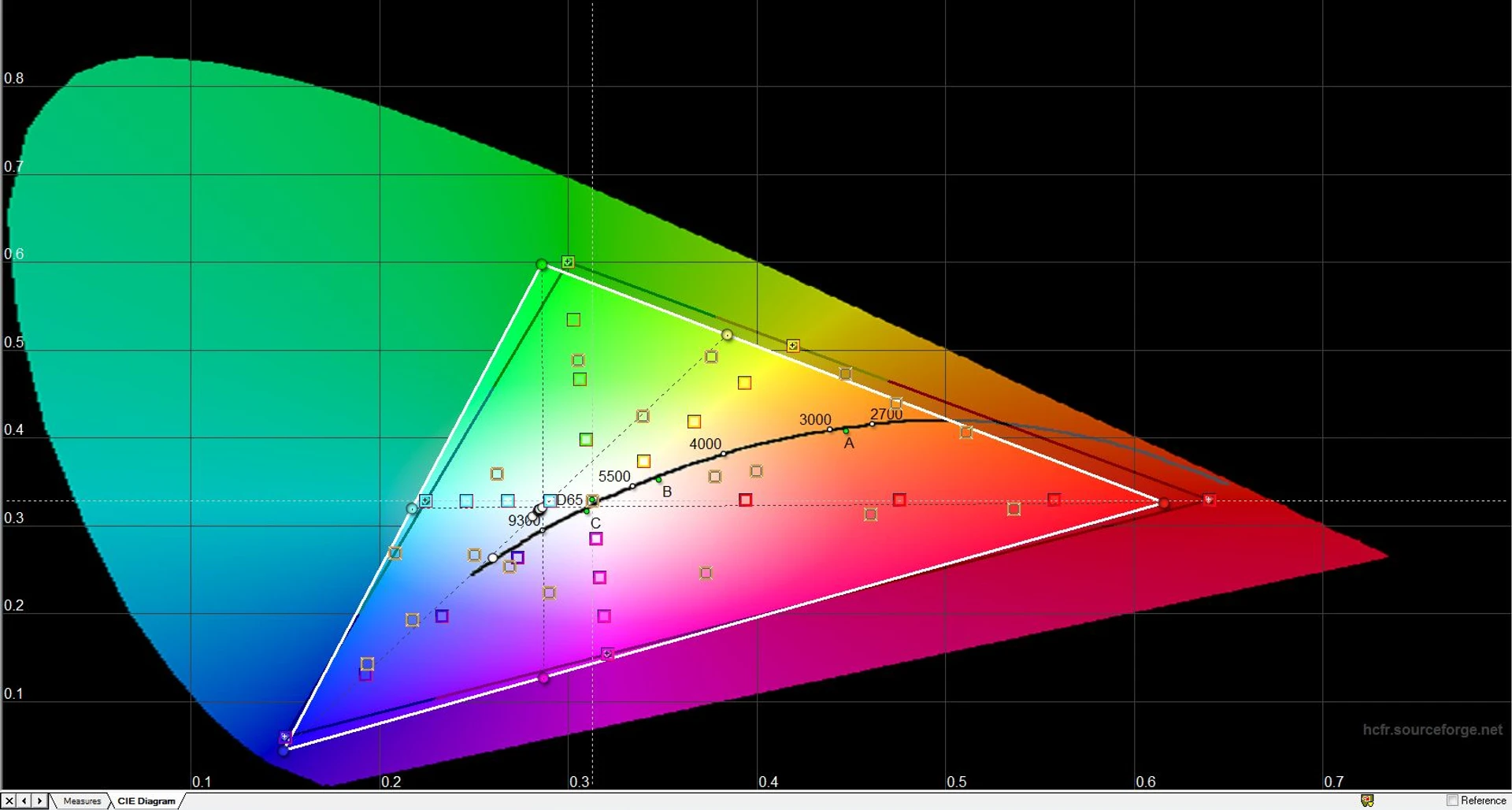
Task: Click the green reference square at gamut top
Action: tap(568, 262)
